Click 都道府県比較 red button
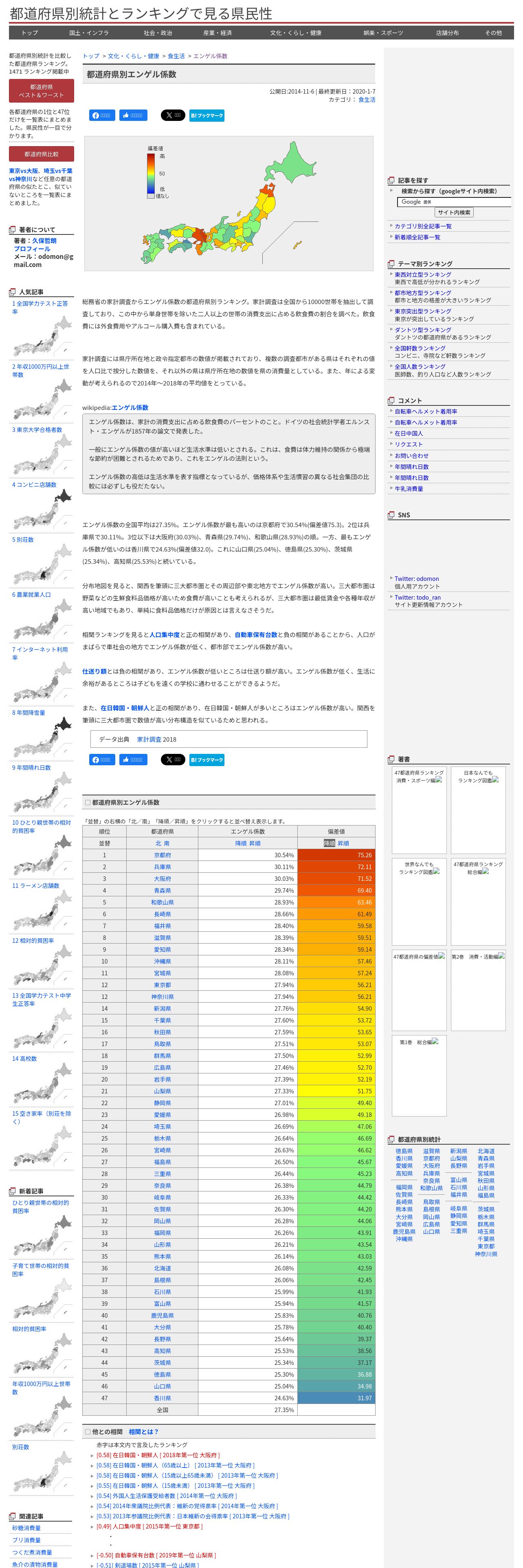Image resolution: width=523 pixels, height=1568 pixels. coord(42,154)
